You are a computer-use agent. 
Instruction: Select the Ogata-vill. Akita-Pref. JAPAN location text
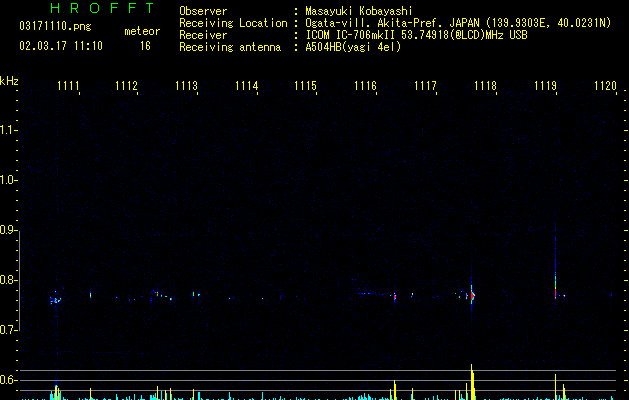(x=458, y=23)
